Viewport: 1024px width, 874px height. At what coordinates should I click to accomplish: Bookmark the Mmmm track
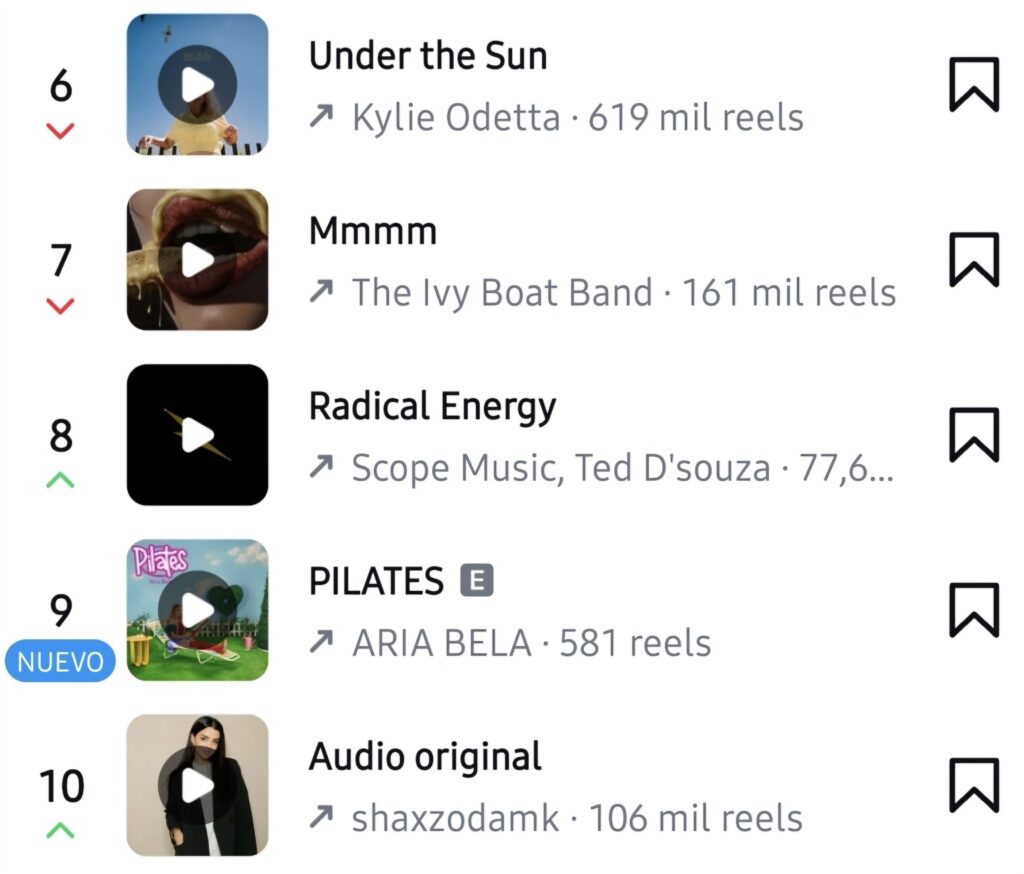click(x=974, y=259)
